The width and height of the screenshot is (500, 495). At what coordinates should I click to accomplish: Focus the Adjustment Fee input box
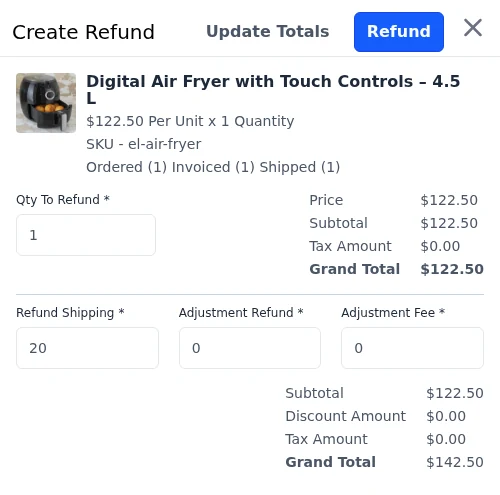click(412, 348)
